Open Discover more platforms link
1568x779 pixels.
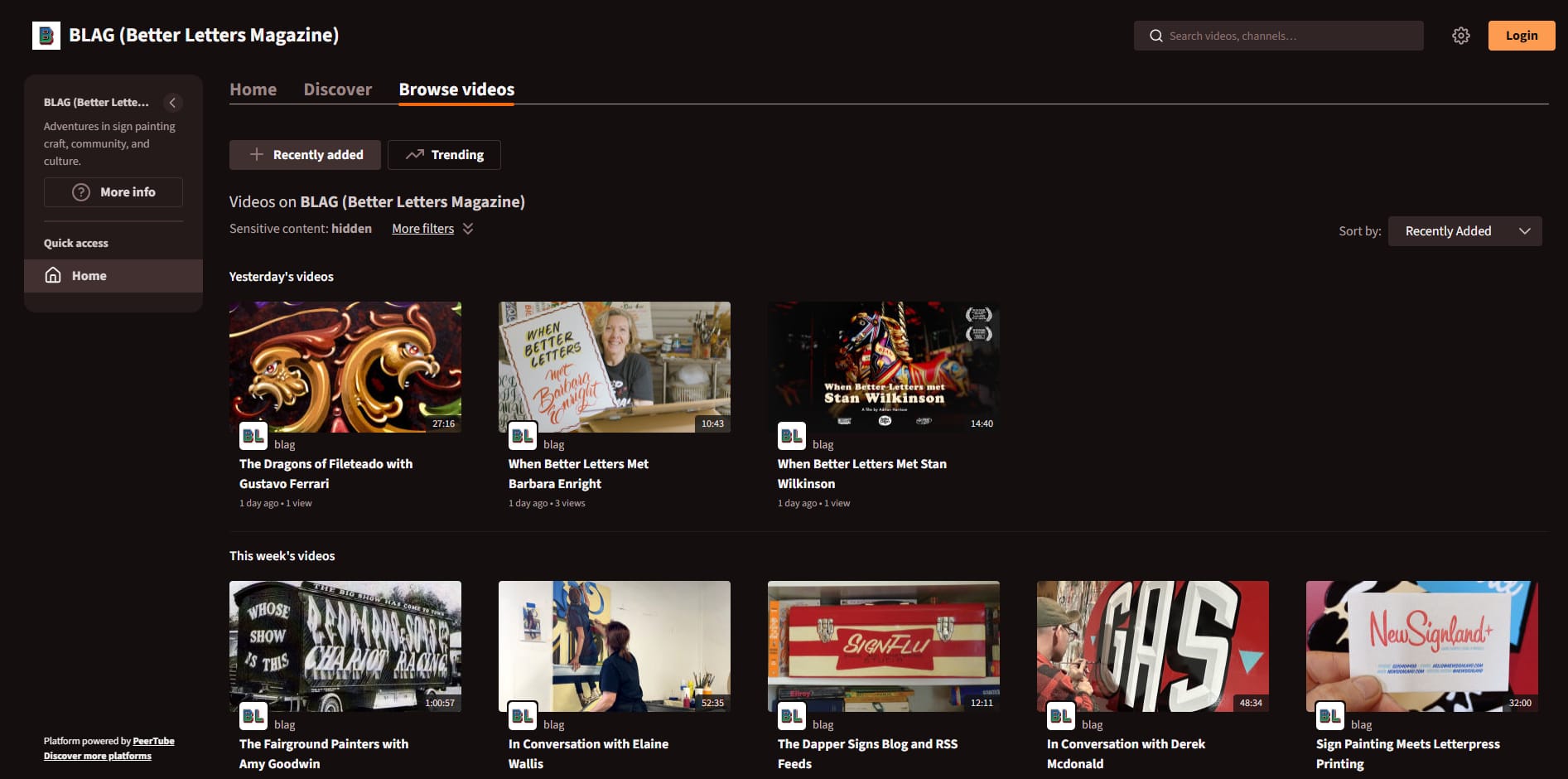coord(98,756)
